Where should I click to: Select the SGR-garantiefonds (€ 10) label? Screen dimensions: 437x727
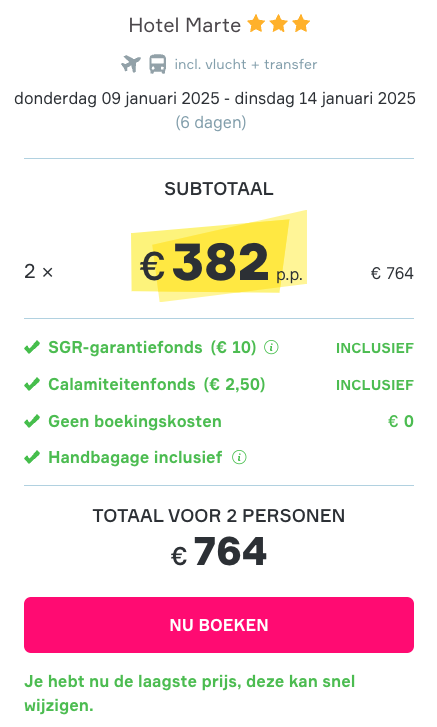152,347
